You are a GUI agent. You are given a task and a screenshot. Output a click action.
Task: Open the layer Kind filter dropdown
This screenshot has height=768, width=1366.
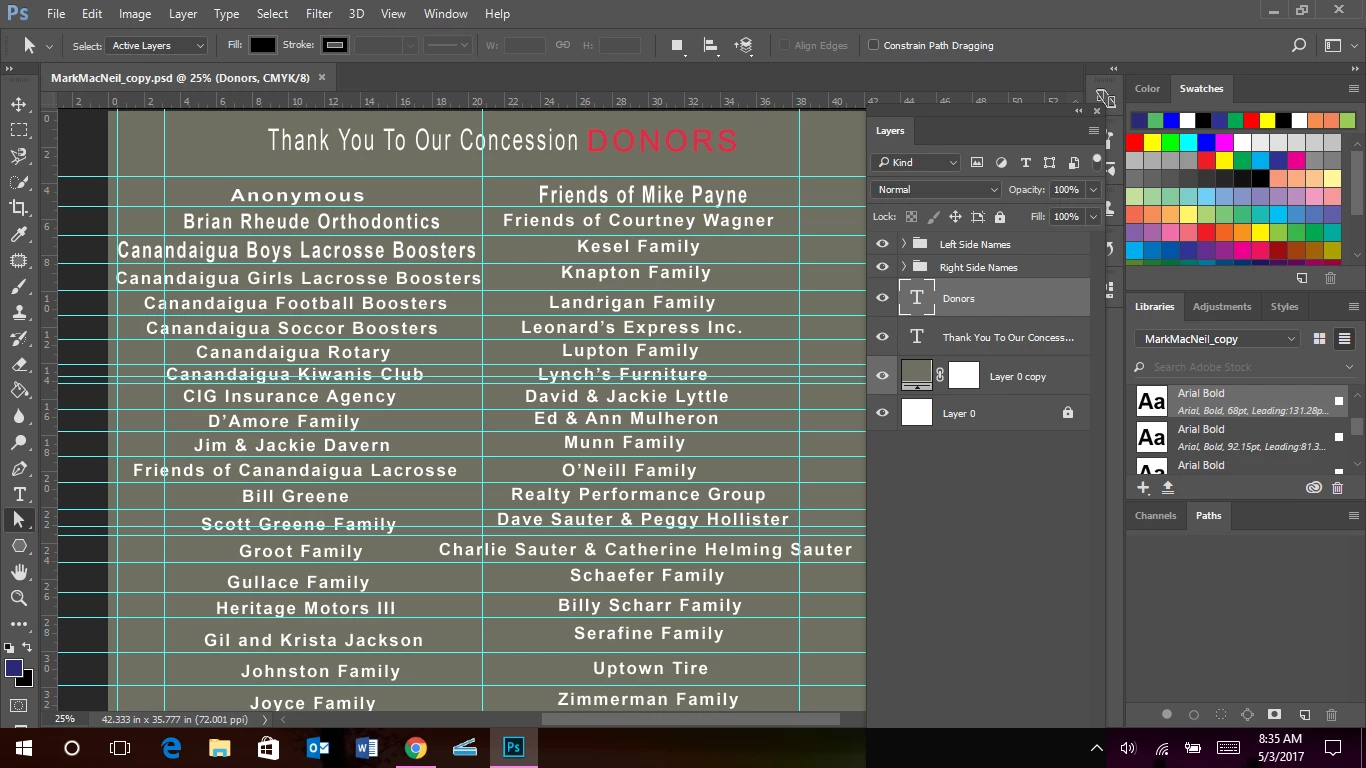(x=916, y=162)
